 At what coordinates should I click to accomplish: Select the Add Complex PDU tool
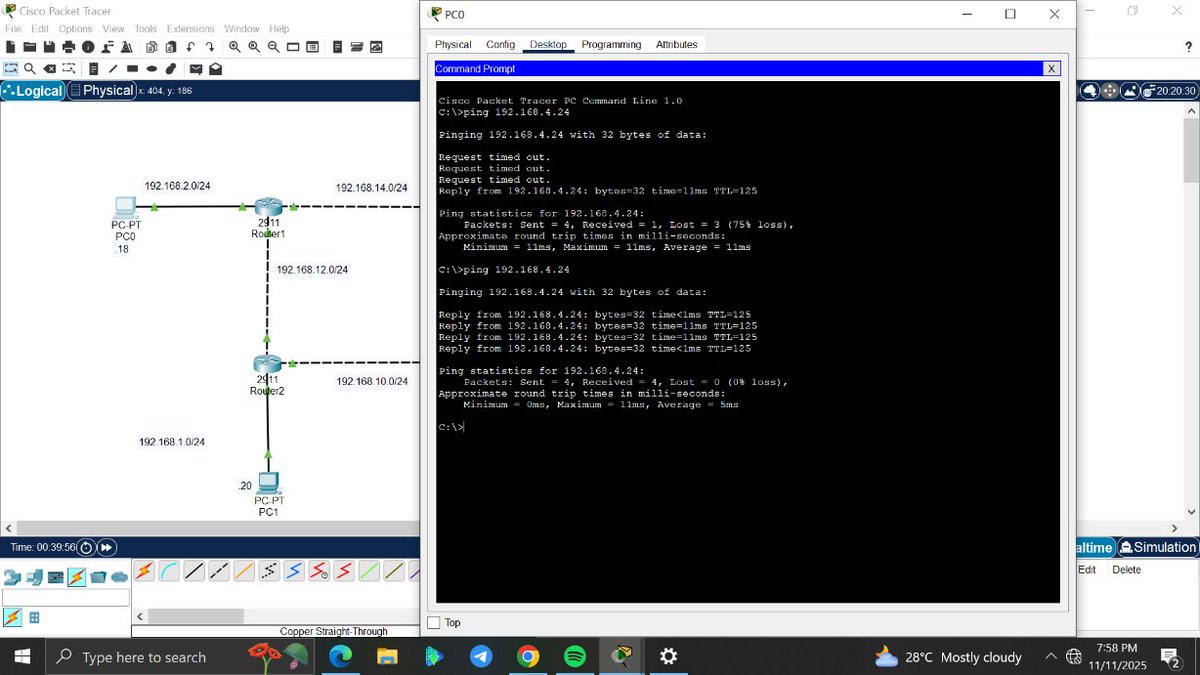coord(216,68)
